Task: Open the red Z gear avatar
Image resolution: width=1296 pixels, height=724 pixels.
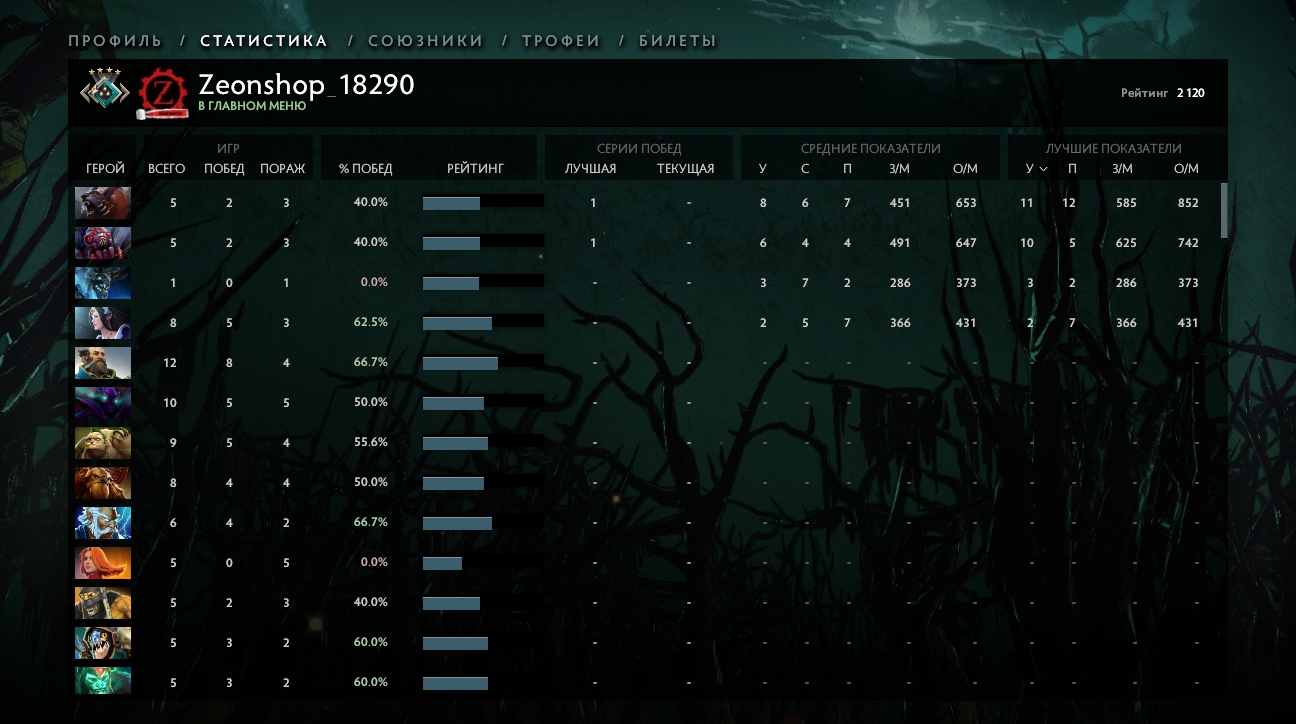Action: coord(161,94)
